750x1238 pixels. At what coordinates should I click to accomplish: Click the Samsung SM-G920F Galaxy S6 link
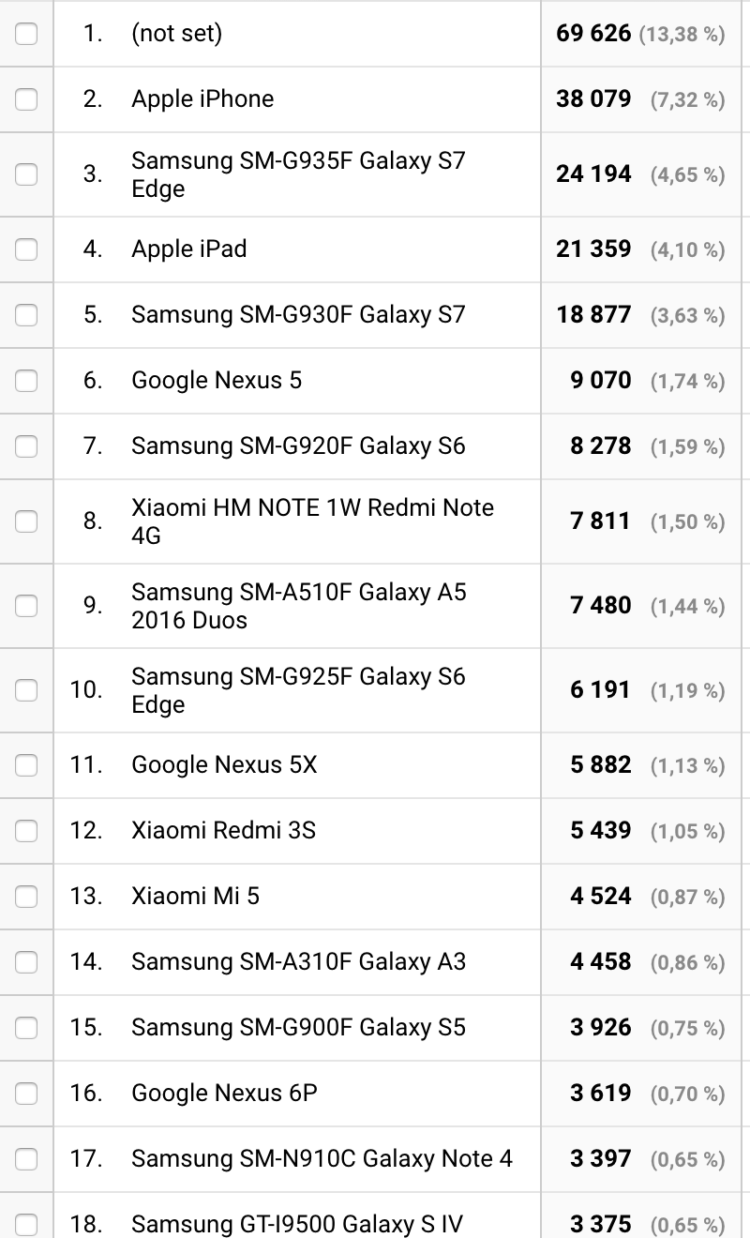click(x=298, y=446)
